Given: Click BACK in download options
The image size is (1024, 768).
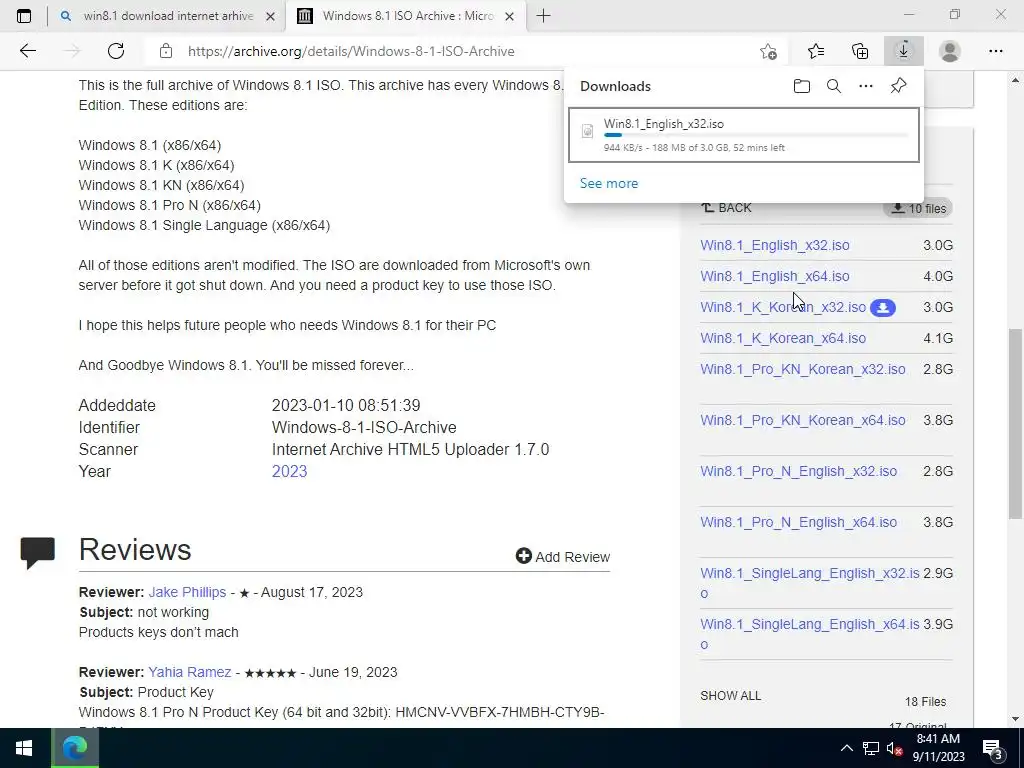Looking at the screenshot, I should point(726,208).
